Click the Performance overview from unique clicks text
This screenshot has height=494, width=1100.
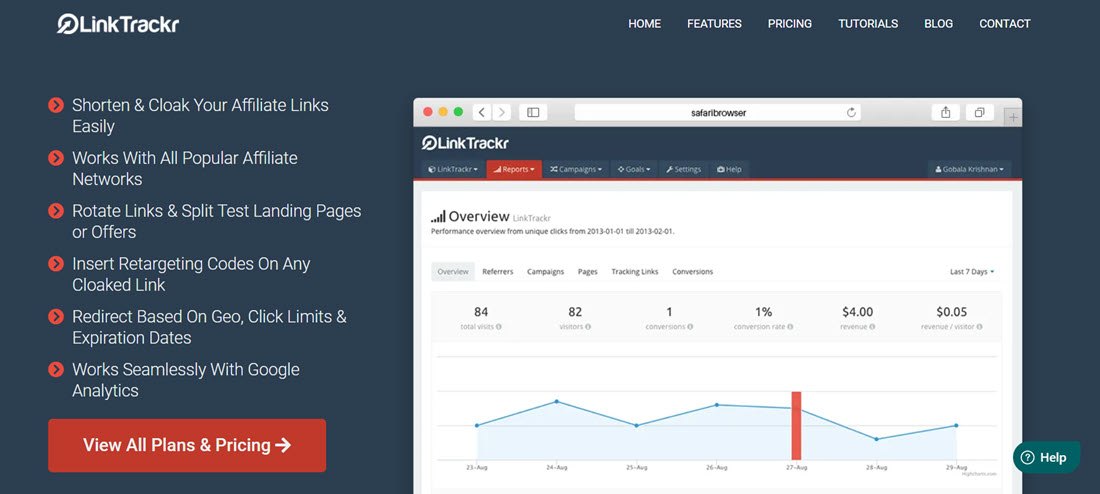553,231
